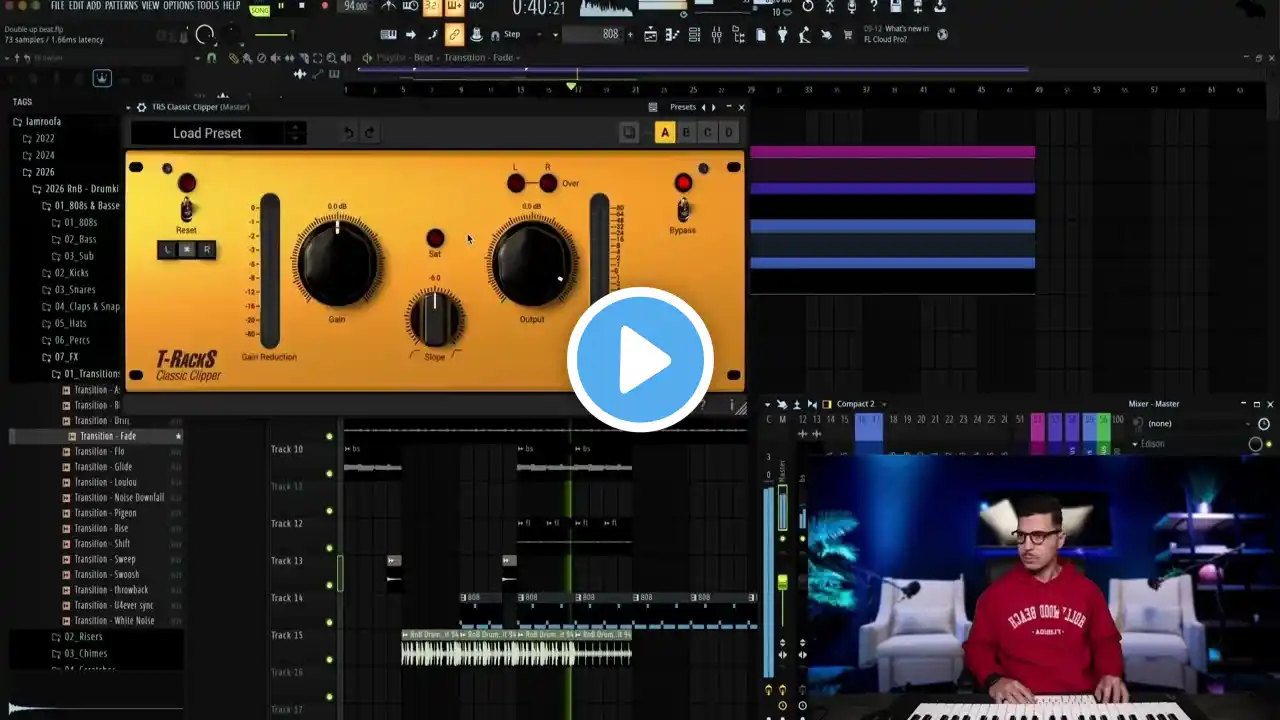The width and height of the screenshot is (1280, 720).
Task: Flip the Reset toggle switch
Action: pos(186,210)
